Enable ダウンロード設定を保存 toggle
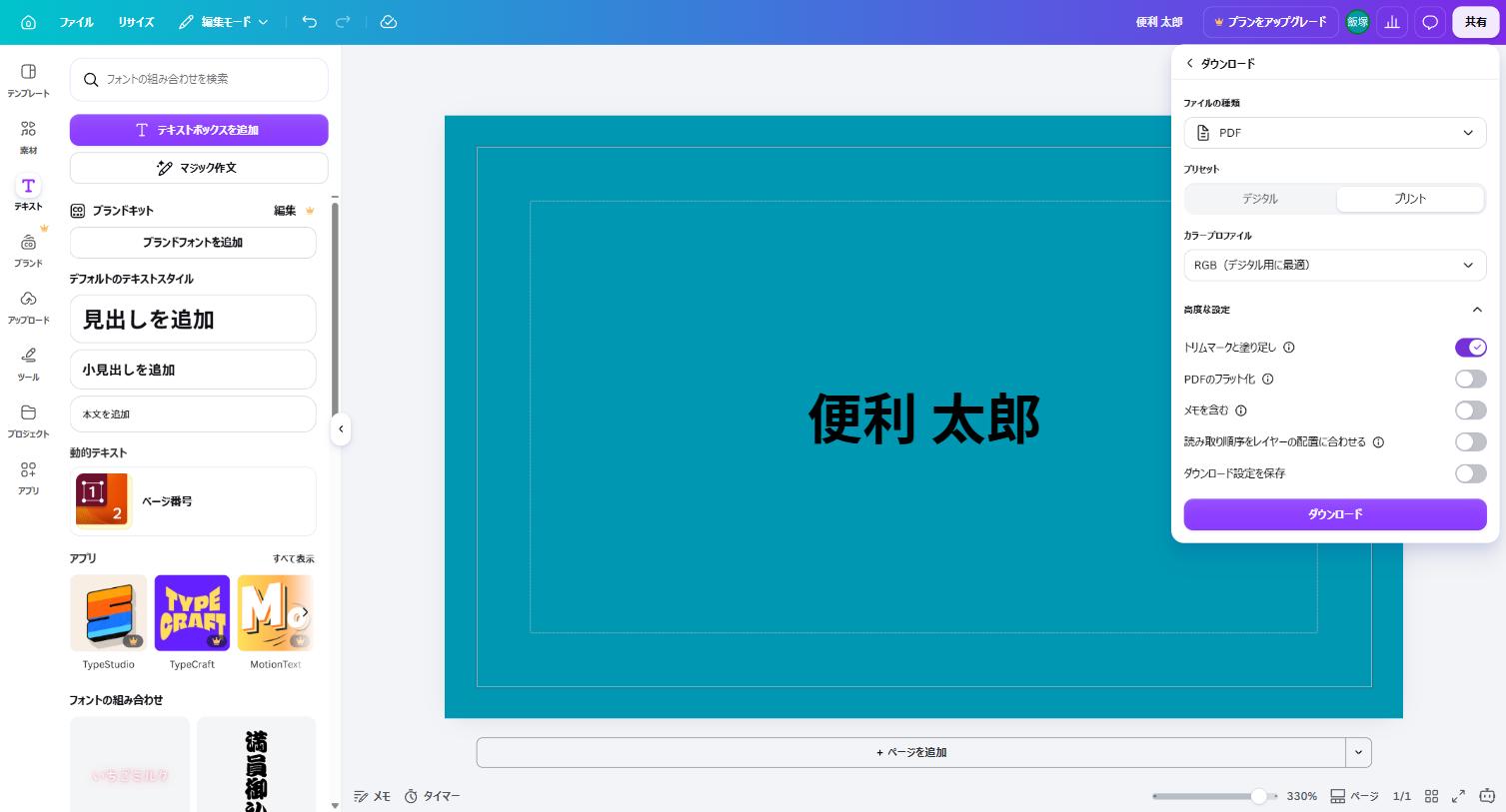The image size is (1506, 812). tap(1470, 473)
